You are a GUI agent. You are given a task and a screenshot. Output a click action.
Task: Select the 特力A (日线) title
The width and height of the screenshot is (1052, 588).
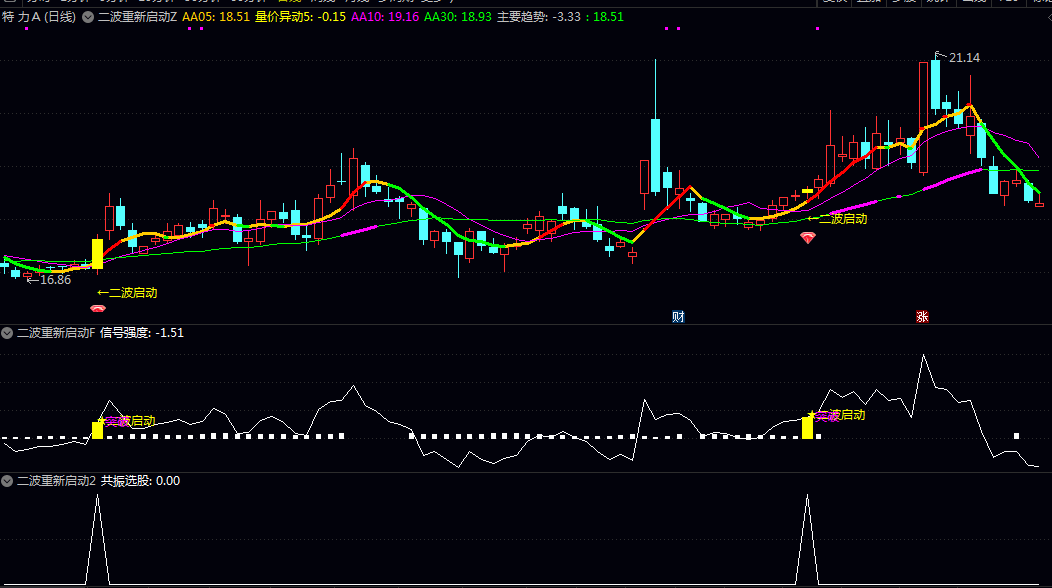(x=39, y=17)
